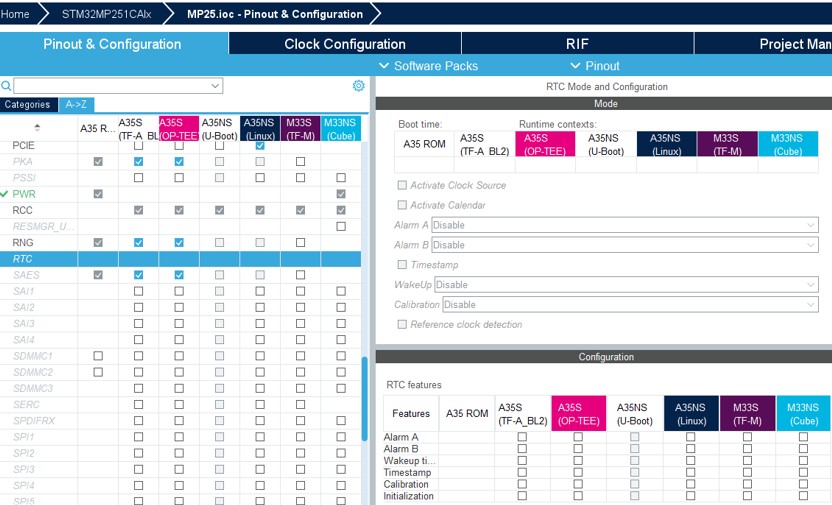The image size is (832, 505).
Task: Open the gear settings icon
Action: click(359, 85)
